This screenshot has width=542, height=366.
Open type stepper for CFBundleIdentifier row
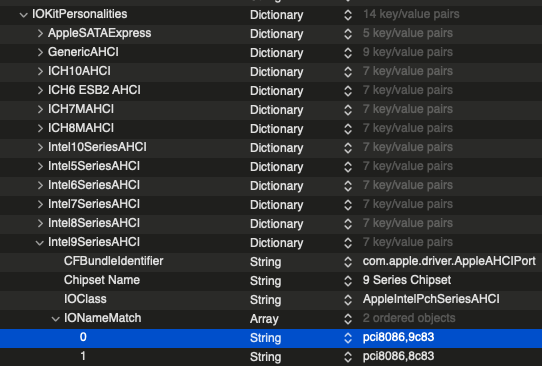point(348,262)
